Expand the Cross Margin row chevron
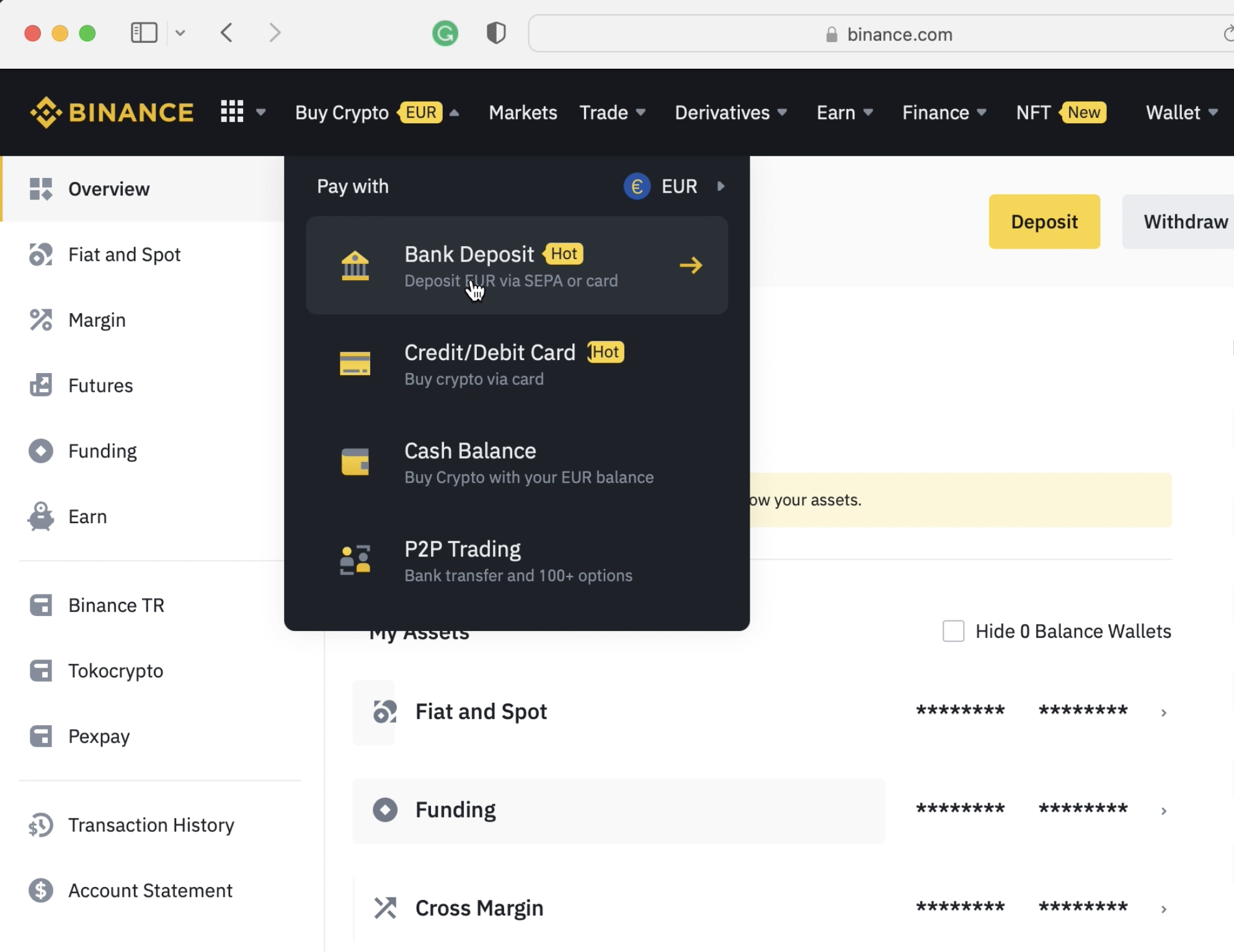Screen dimensions: 1234x952 [x=1164, y=909]
